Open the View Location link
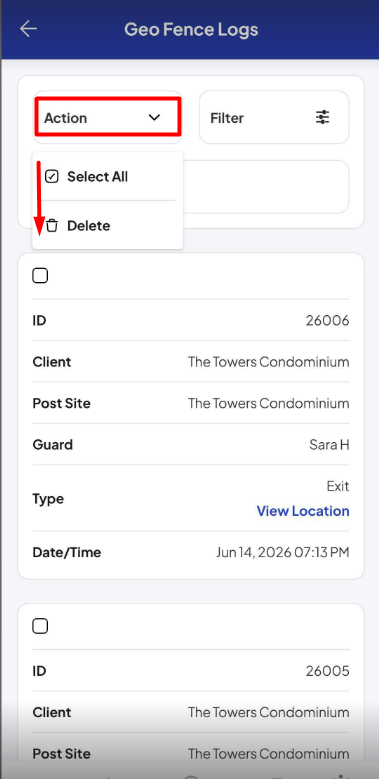 (x=303, y=511)
